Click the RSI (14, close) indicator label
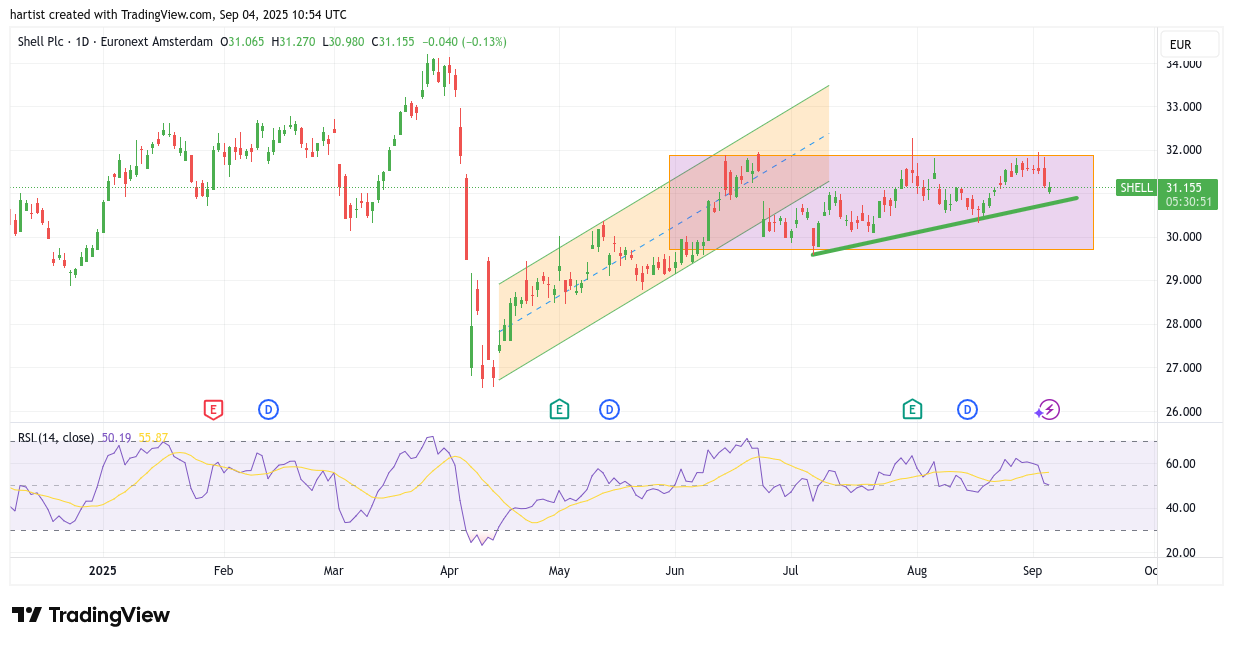Viewport: 1233px width, 645px height. click(56, 438)
